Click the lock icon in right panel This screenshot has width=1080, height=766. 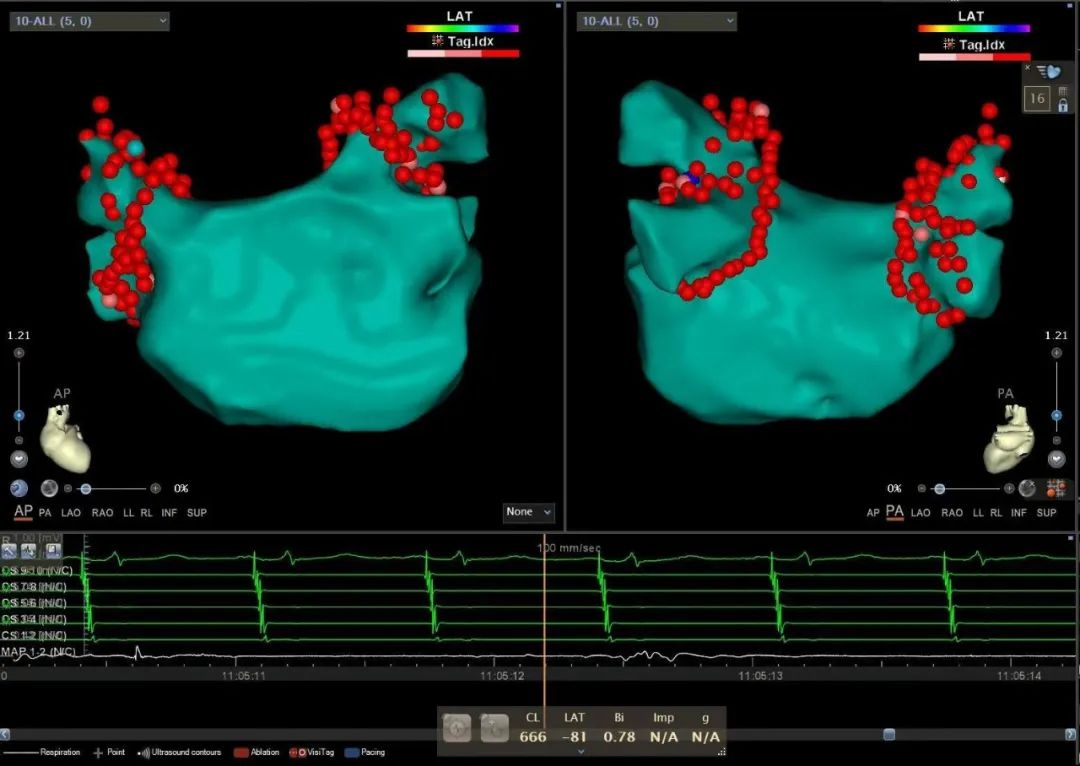[x=1062, y=105]
